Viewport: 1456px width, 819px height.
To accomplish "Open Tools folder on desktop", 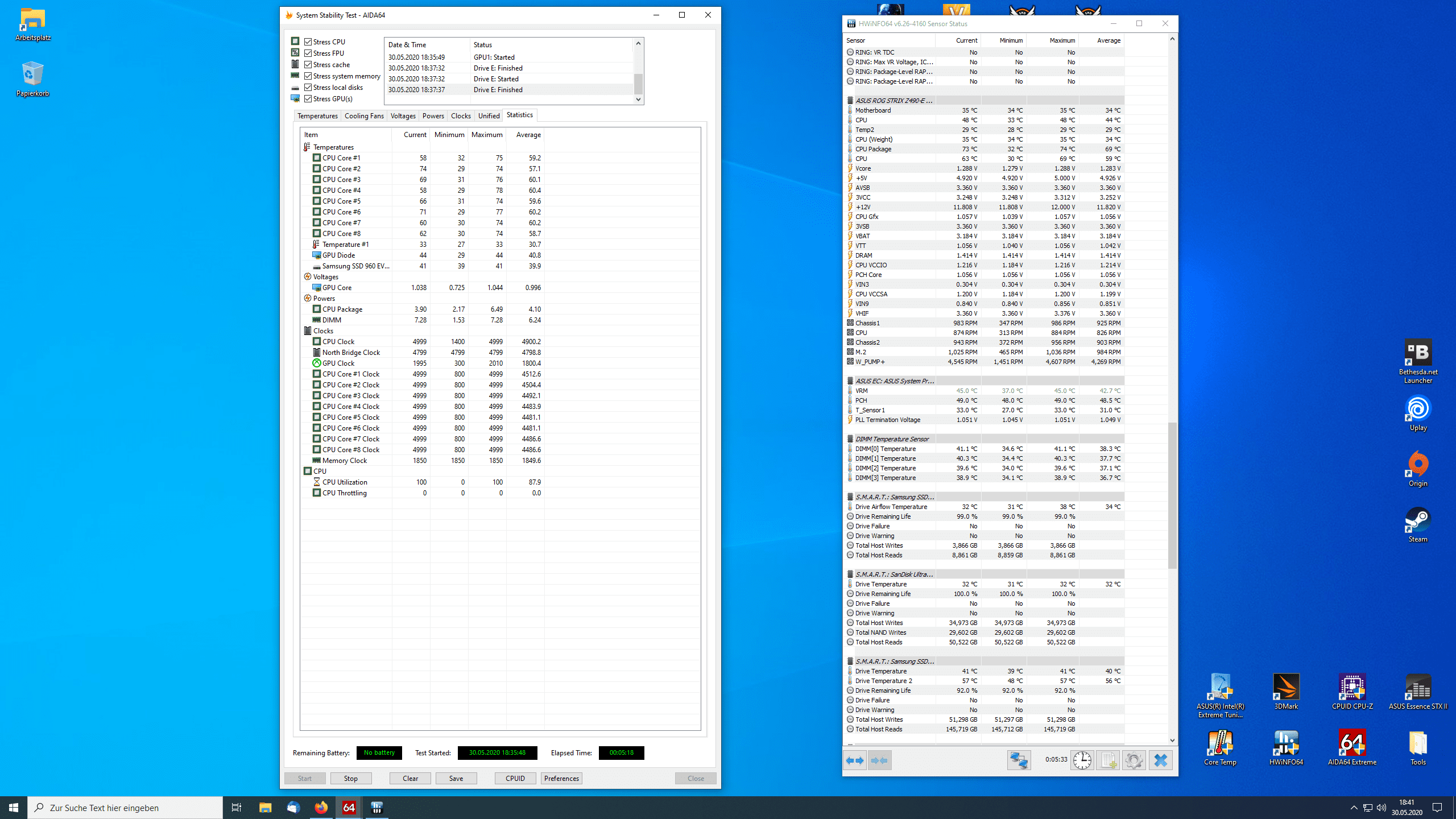I will click(x=1418, y=748).
